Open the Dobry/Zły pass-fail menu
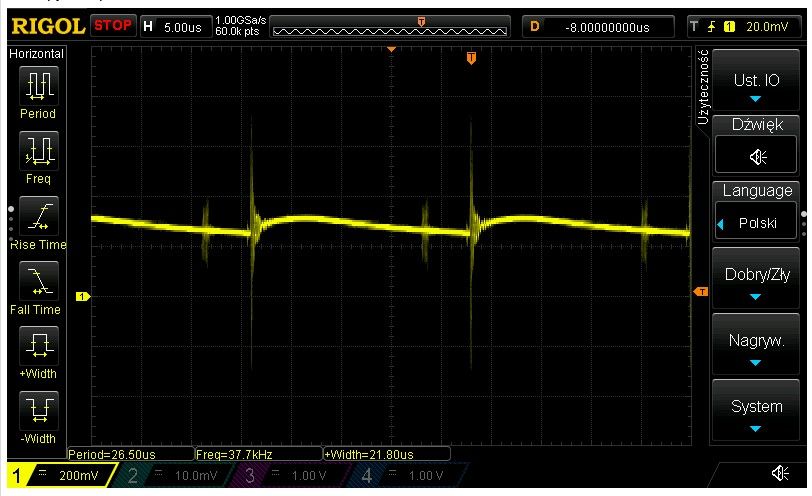Screen dimensions: 812x496 [756, 279]
